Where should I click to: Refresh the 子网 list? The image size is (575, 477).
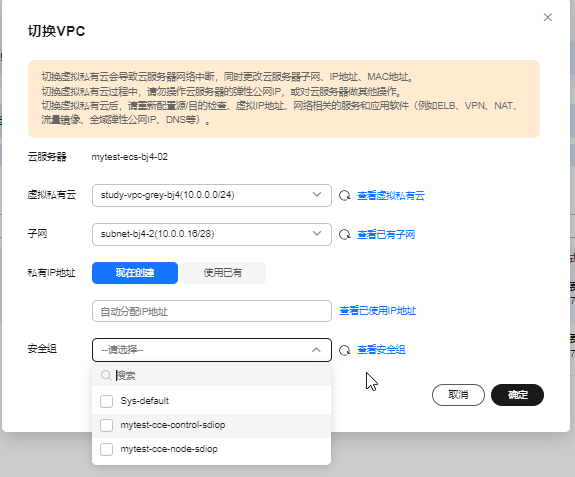click(344, 235)
